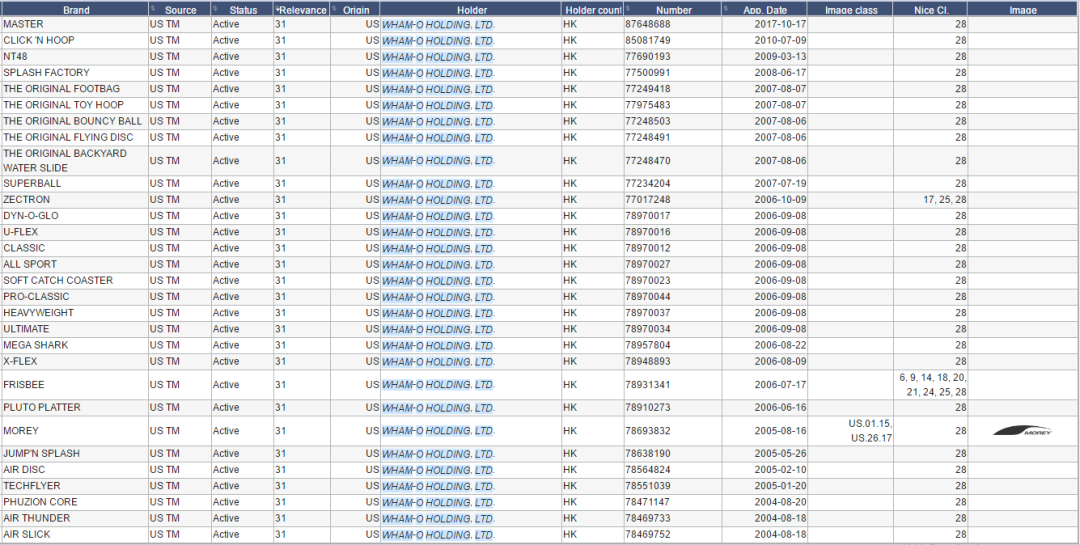Open holder link in the MEGA SHARK row

[x=438, y=345]
